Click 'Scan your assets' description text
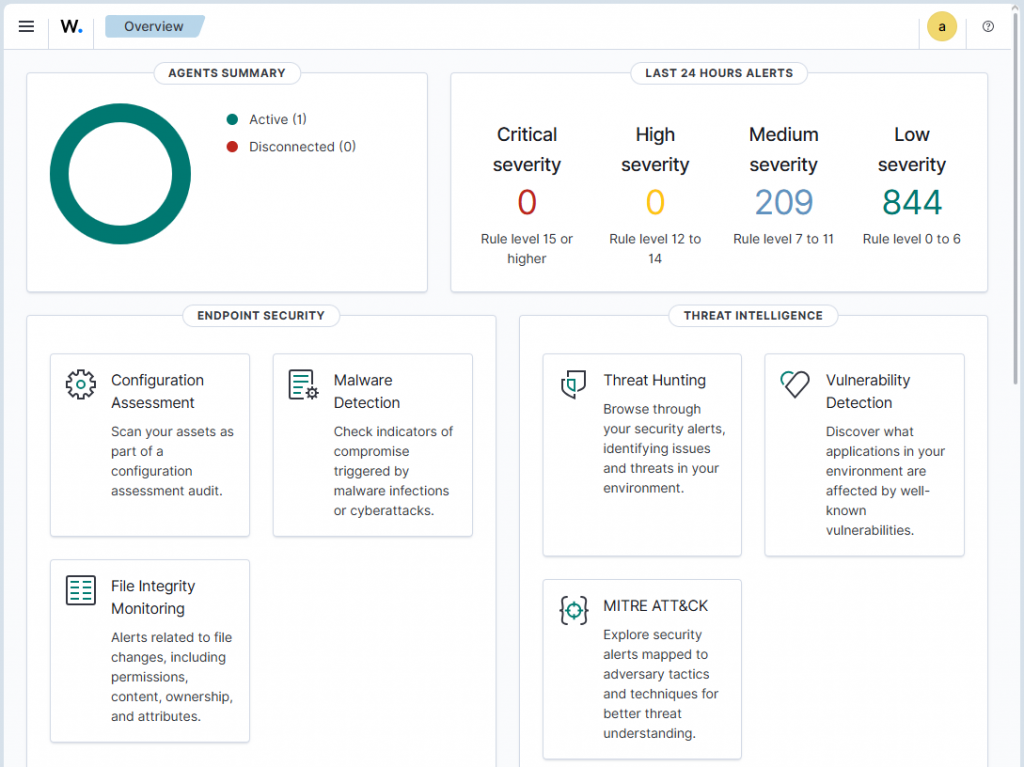Image resolution: width=1024 pixels, height=767 pixels. (172, 461)
